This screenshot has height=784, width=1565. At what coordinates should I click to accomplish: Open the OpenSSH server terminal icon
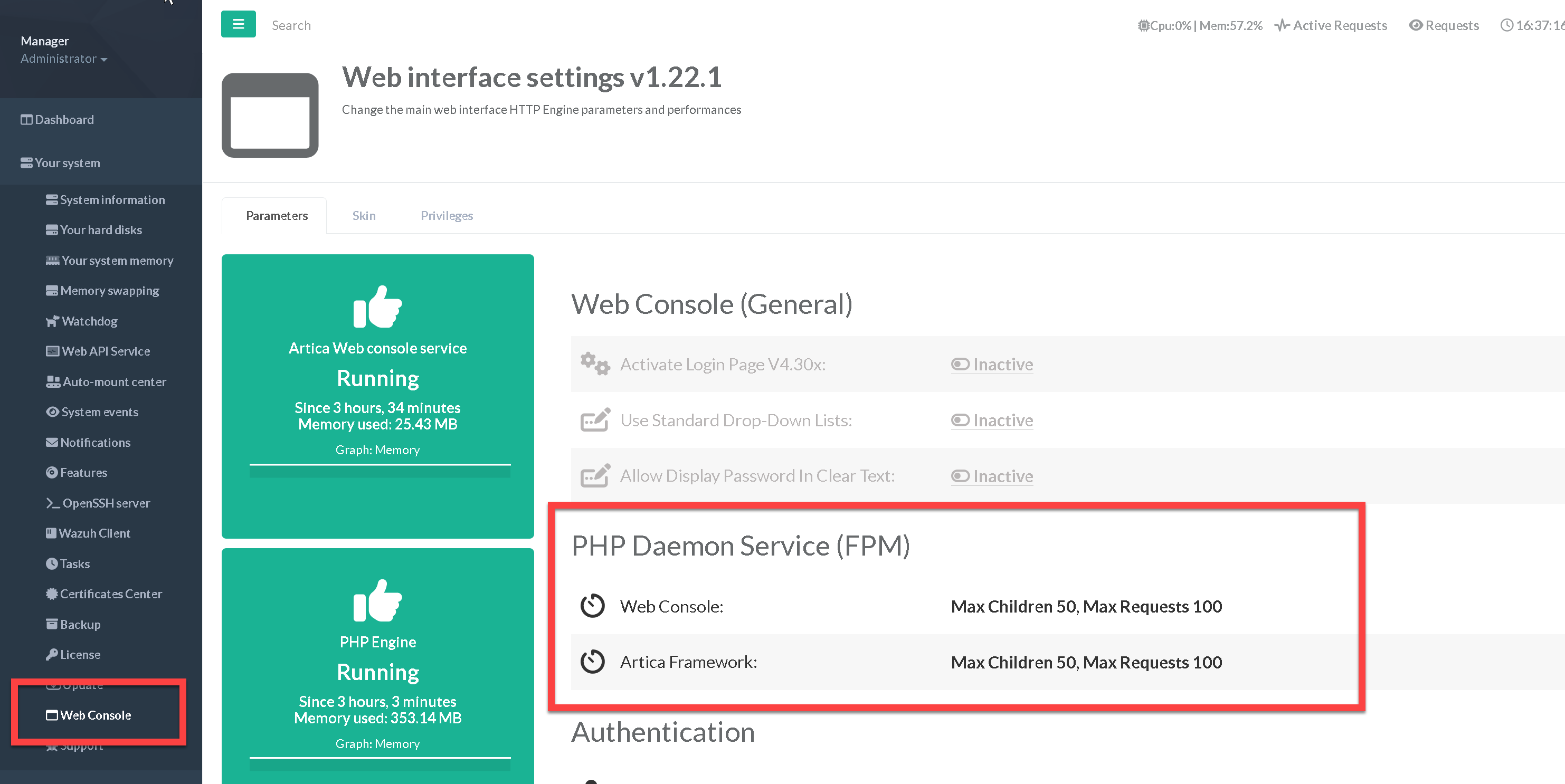click(53, 503)
